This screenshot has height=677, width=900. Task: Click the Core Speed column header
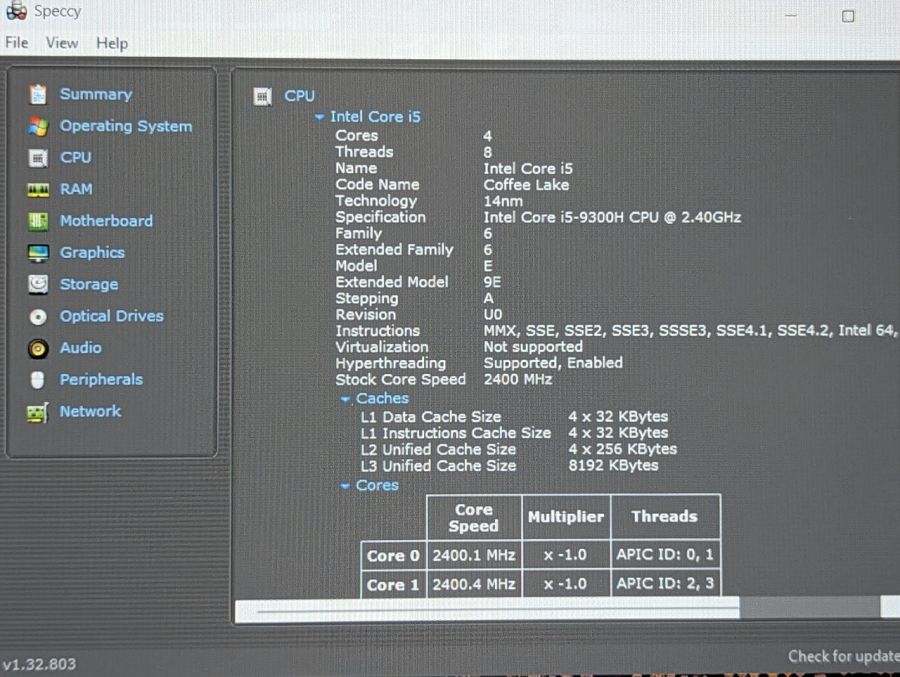[474, 517]
